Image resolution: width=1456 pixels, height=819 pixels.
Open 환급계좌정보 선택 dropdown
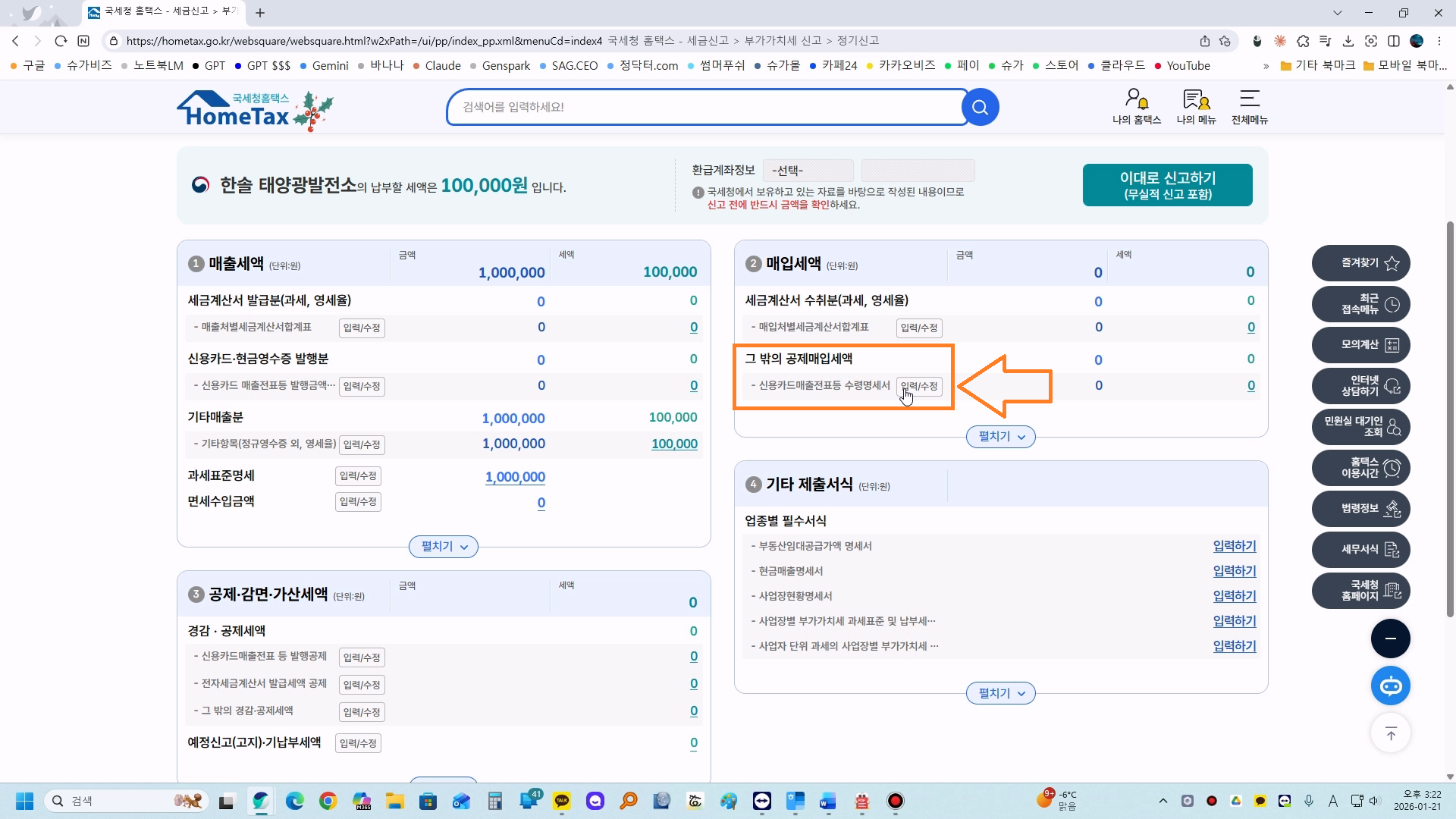point(808,171)
